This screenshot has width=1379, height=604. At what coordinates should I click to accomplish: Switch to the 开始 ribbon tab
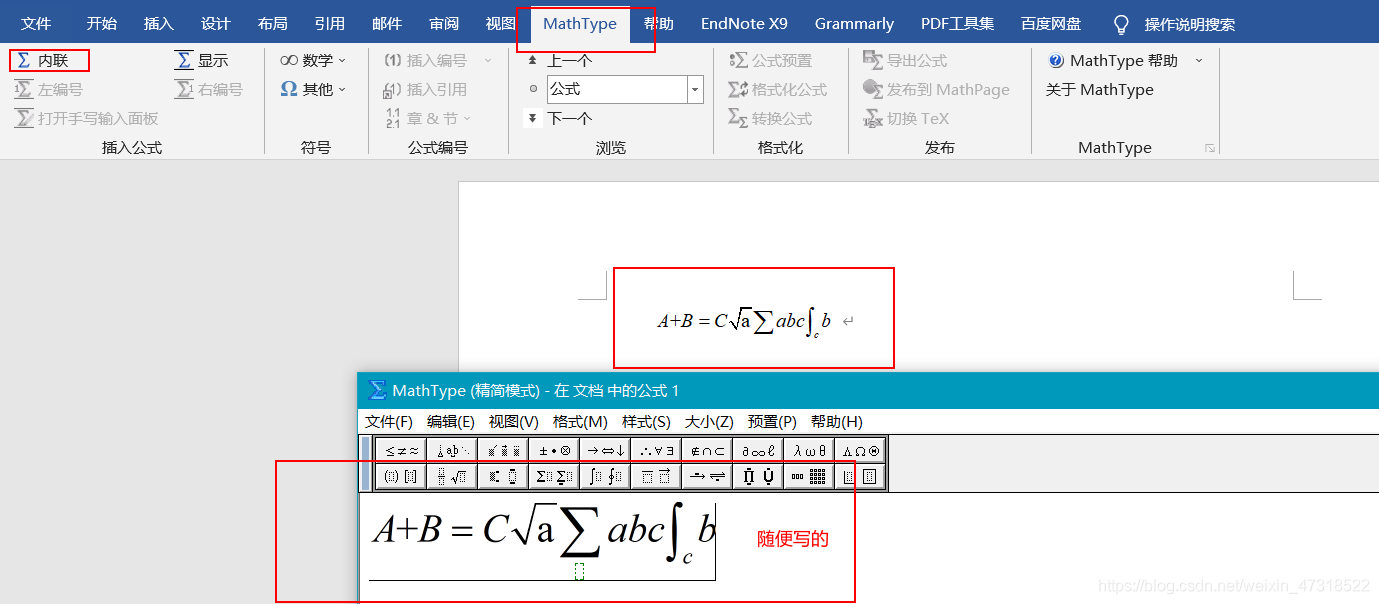[101, 24]
